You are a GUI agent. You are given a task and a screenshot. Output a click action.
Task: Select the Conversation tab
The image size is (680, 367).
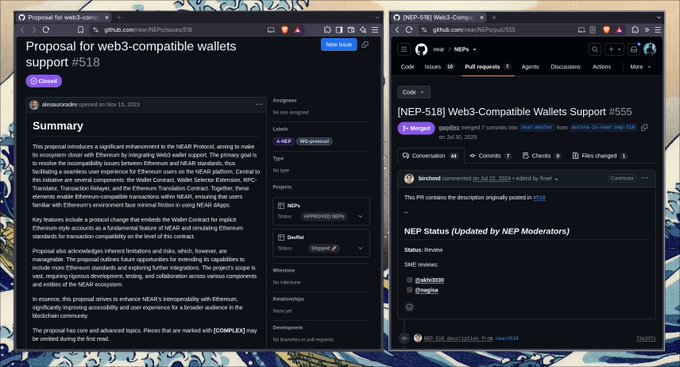tap(430, 156)
